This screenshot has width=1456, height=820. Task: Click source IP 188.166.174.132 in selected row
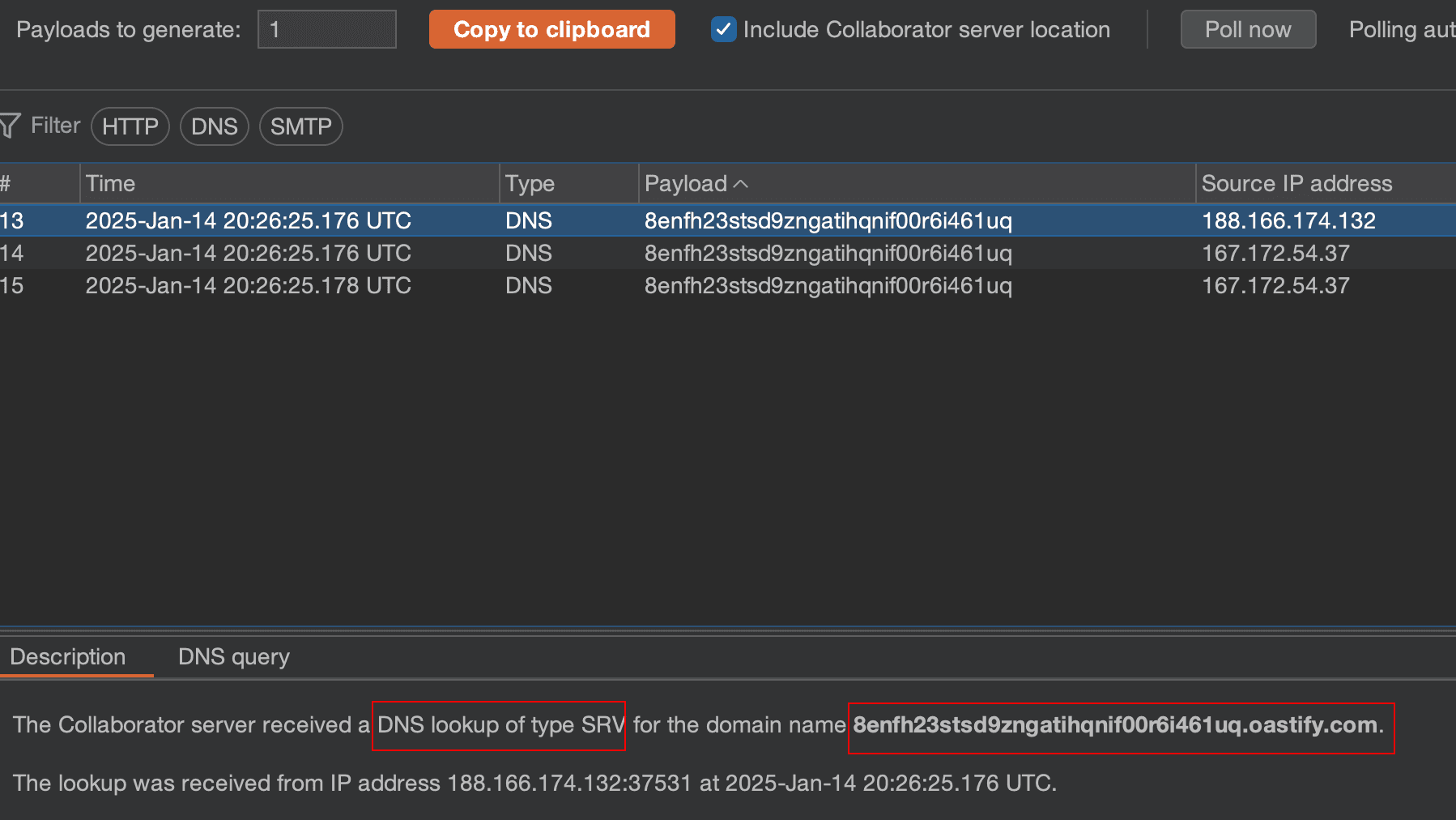[x=1288, y=220]
